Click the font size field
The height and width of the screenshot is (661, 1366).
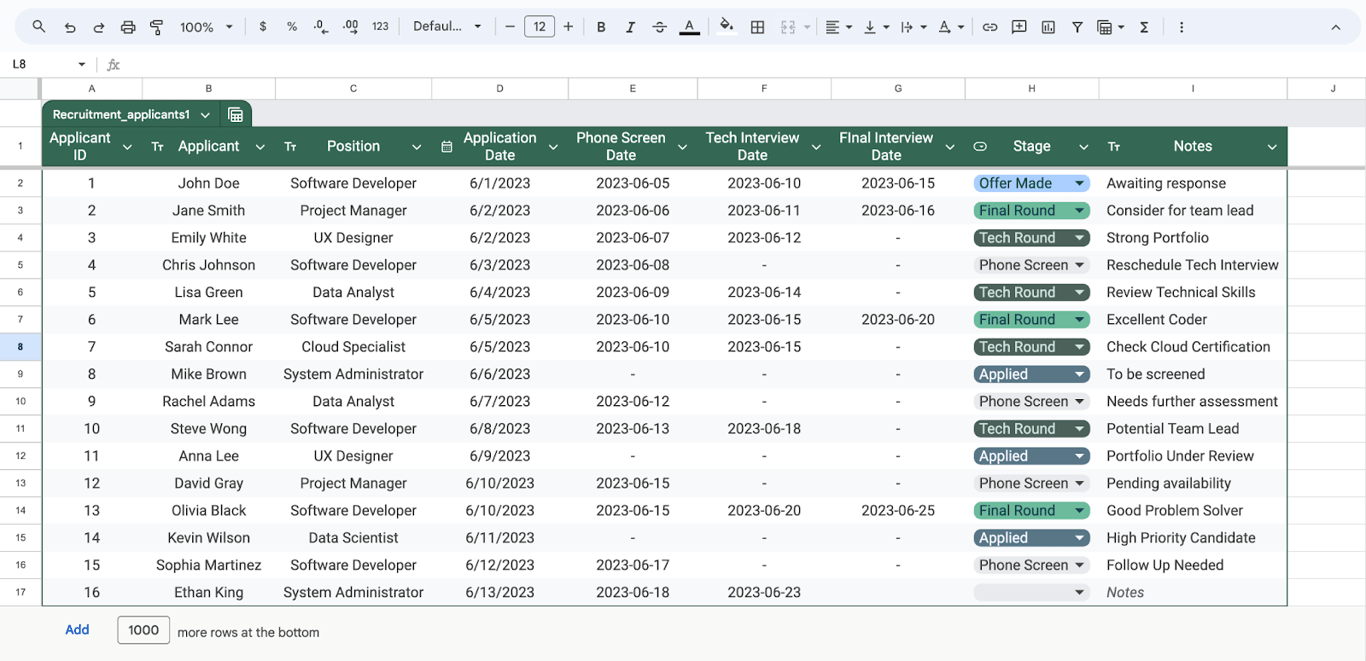[x=539, y=27]
